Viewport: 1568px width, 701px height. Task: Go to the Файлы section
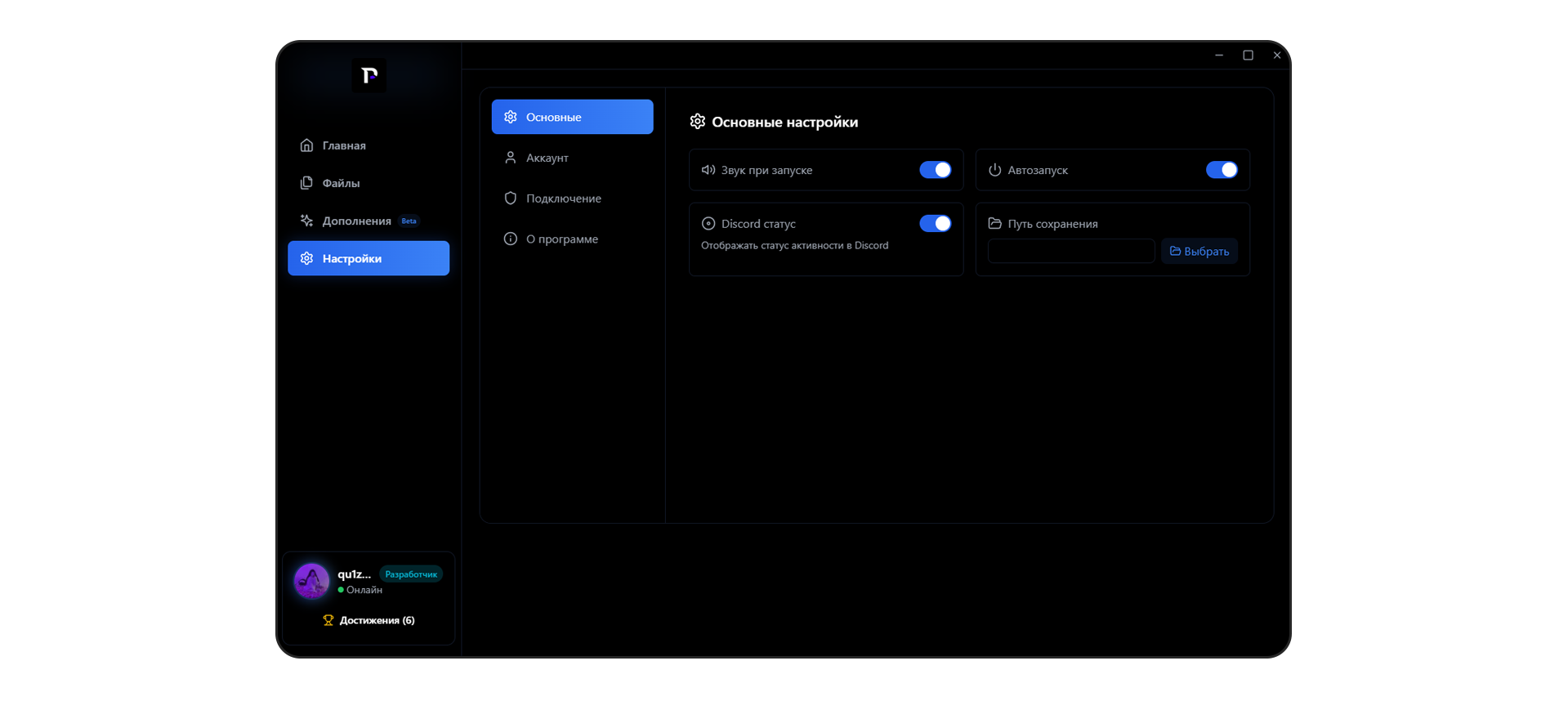pyautogui.click(x=369, y=183)
